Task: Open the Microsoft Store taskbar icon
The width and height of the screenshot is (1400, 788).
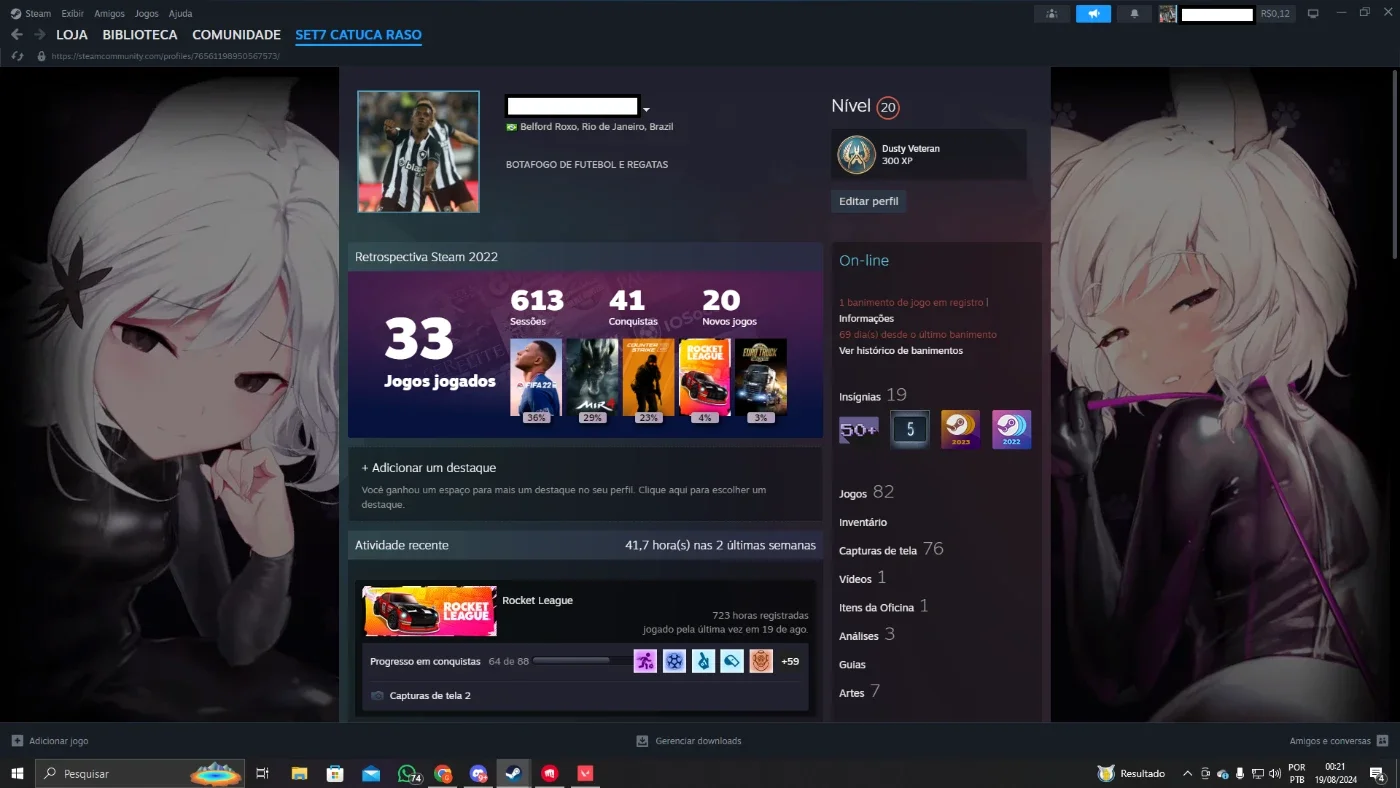Action: click(335, 773)
